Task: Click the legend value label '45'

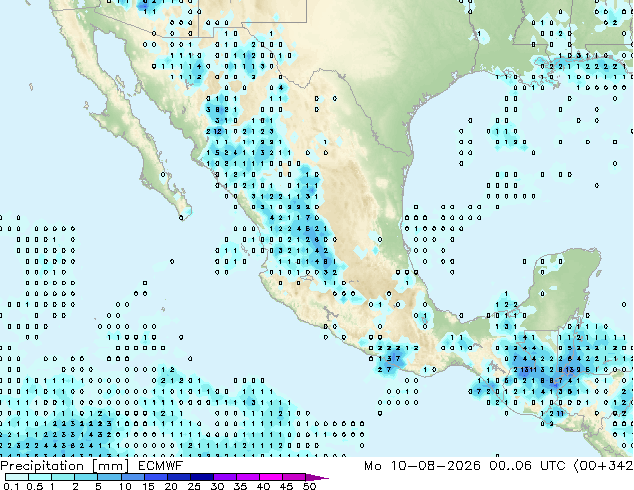Action: click(x=287, y=486)
